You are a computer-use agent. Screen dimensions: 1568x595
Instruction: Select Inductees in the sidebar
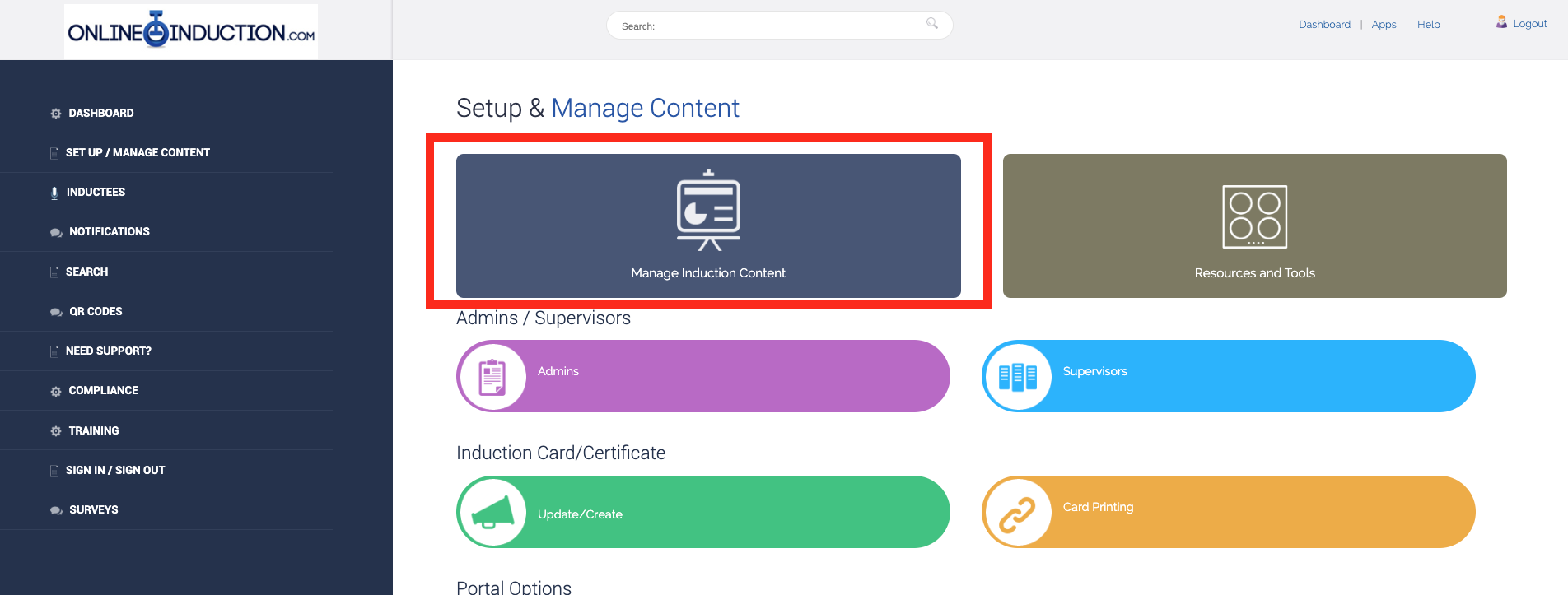96,192
